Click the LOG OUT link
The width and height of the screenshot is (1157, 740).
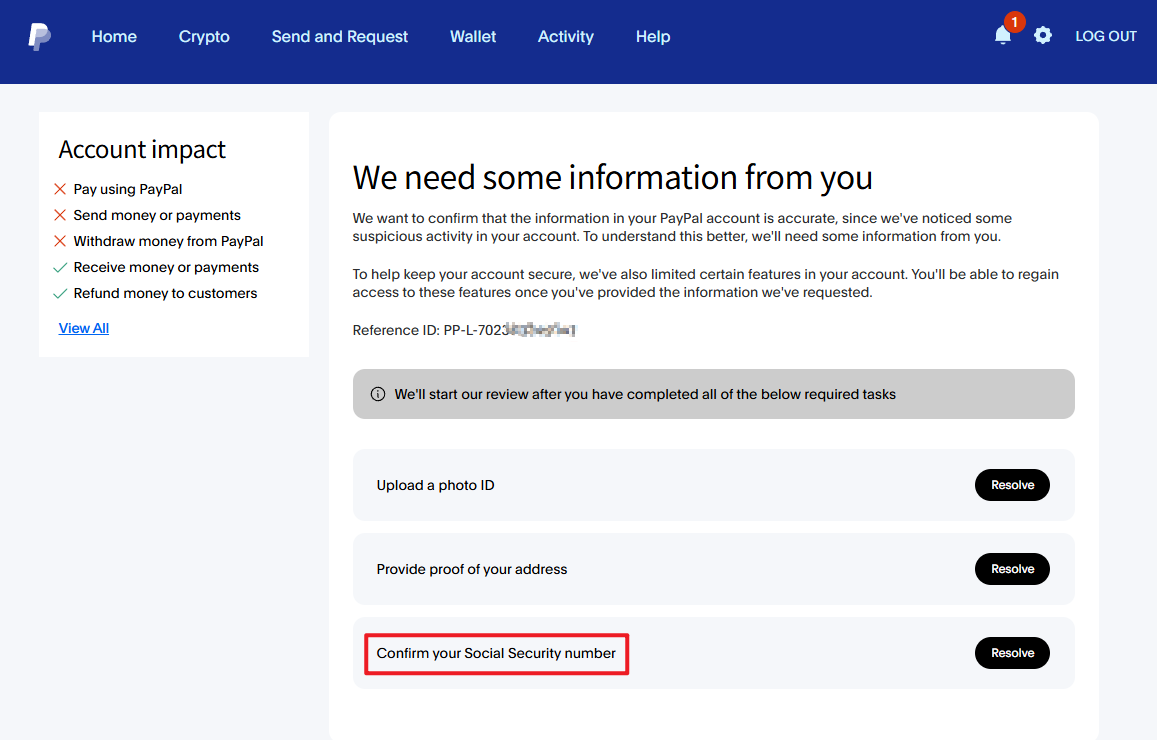pyautogui.click(x=1106, y=37)
